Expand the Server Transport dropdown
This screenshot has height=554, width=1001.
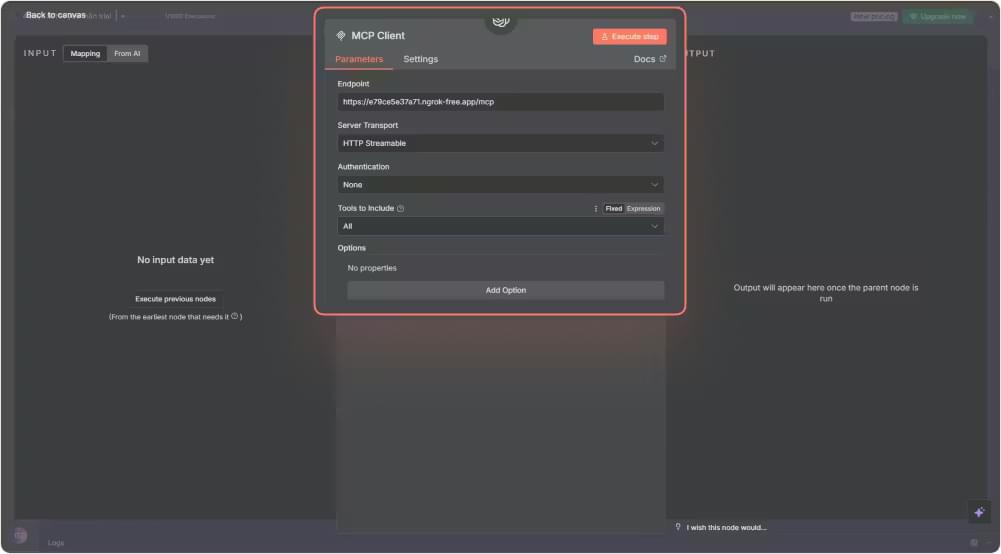point(500,144)
